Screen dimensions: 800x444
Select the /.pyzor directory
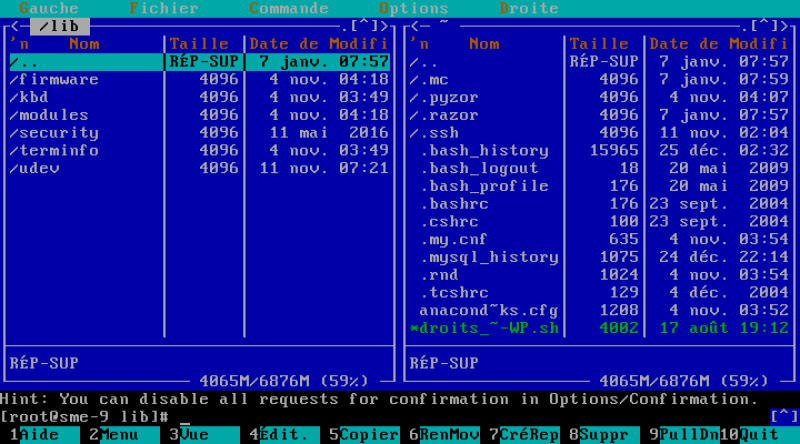click(599, 97)
